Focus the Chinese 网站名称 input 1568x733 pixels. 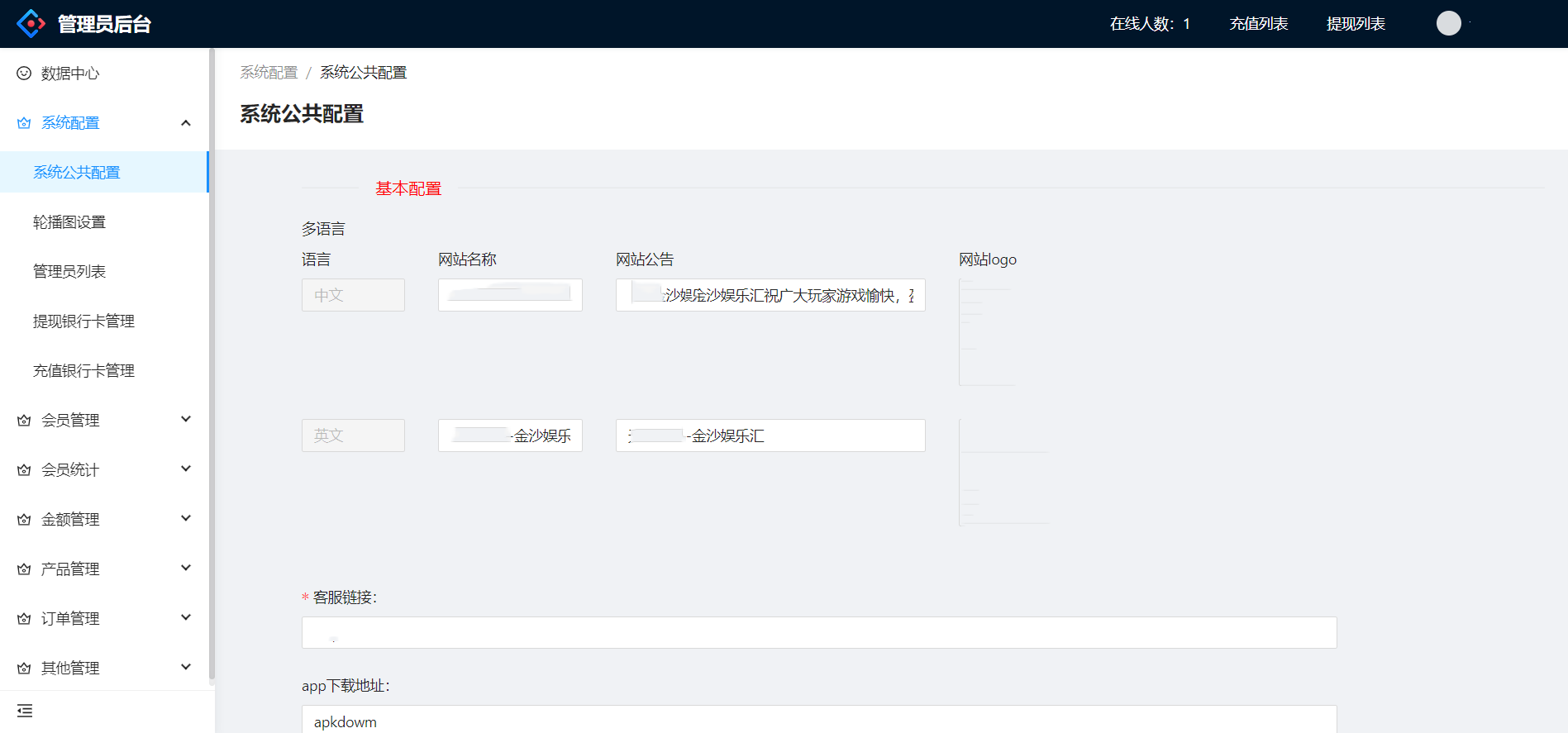coord(510,295)
